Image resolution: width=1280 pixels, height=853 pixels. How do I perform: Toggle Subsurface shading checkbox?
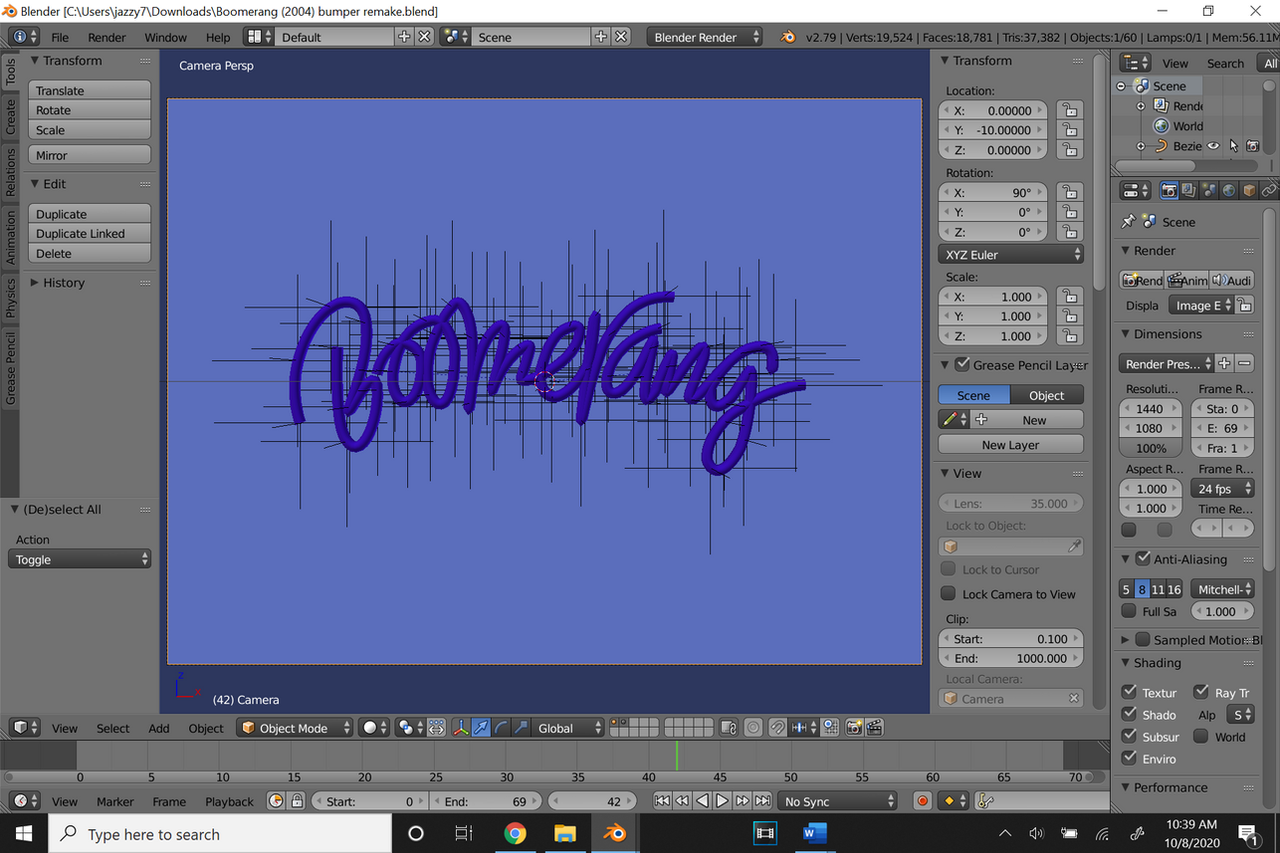pos(1129,737)
